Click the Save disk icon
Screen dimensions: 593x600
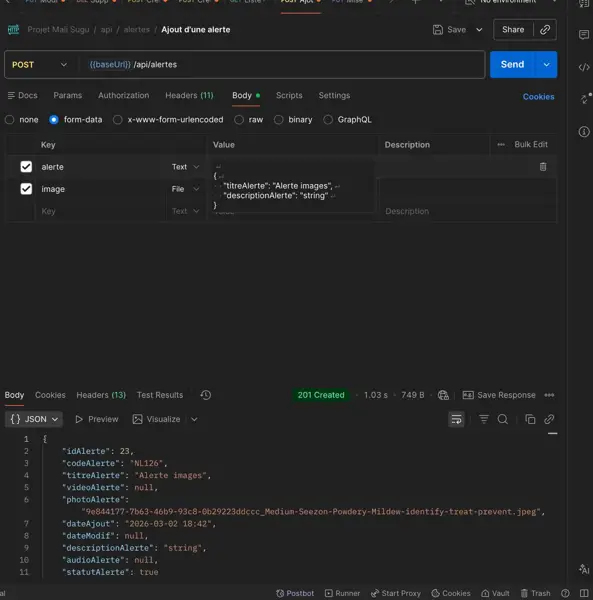click(x=438, y=30)
